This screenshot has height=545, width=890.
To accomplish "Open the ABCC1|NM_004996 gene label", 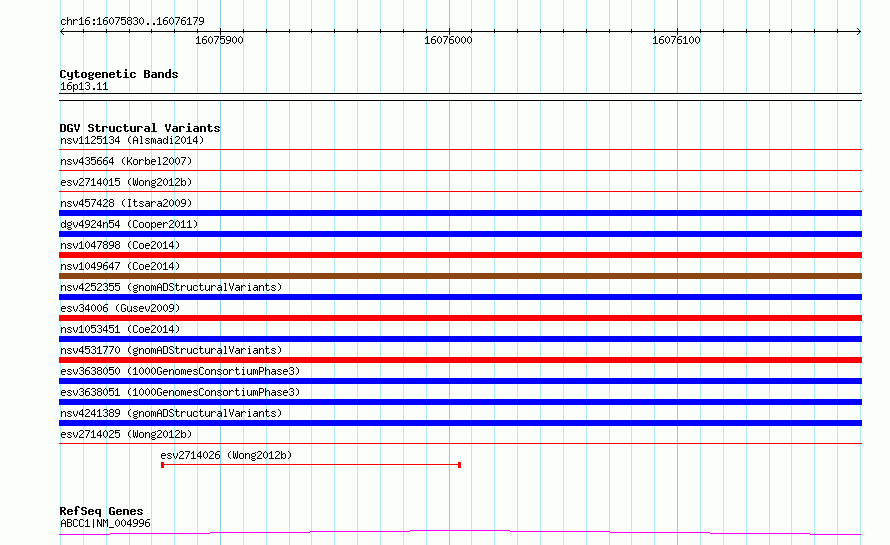I will tap(105, 523).
